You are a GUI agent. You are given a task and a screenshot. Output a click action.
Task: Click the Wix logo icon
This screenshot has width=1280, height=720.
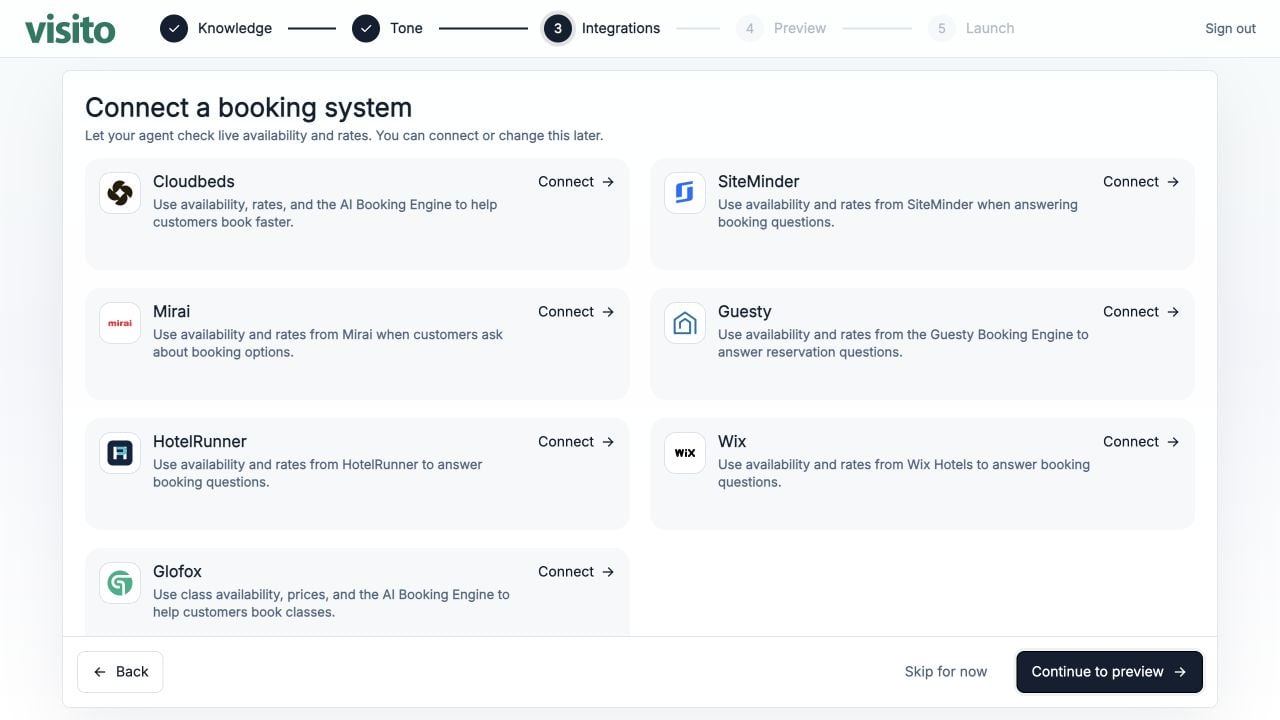(685, 453)
